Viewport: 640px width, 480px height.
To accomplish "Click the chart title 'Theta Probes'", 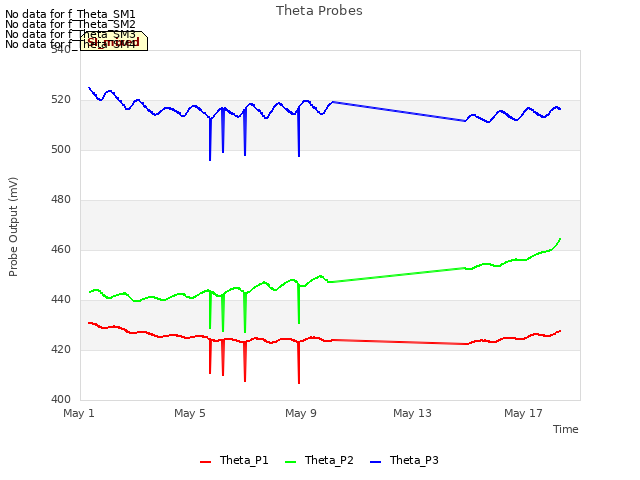I will tap(319, 11).
